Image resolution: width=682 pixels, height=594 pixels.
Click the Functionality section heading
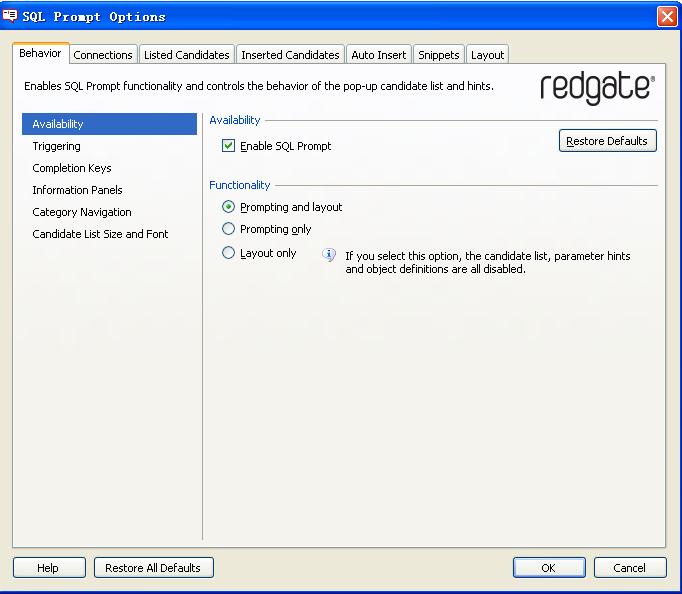pyautogui.click(x=240, y=185)
